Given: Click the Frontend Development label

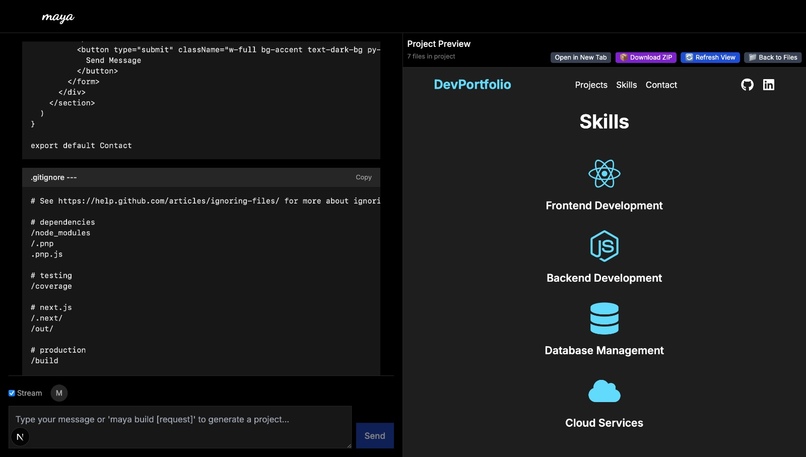Looking at the screenshot, I should coord(604,206).
